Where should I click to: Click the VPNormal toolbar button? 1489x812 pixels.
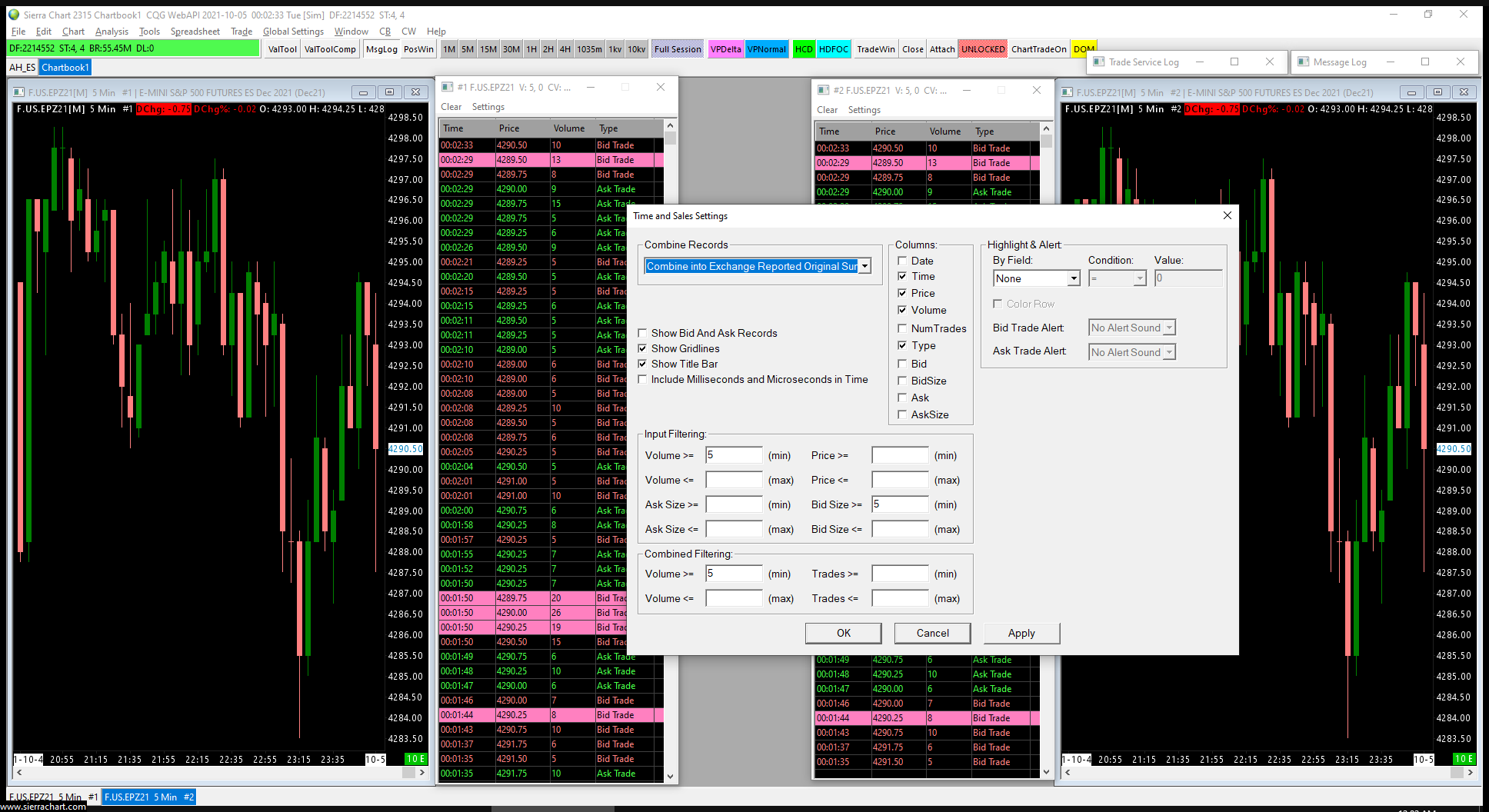[767, 49]
